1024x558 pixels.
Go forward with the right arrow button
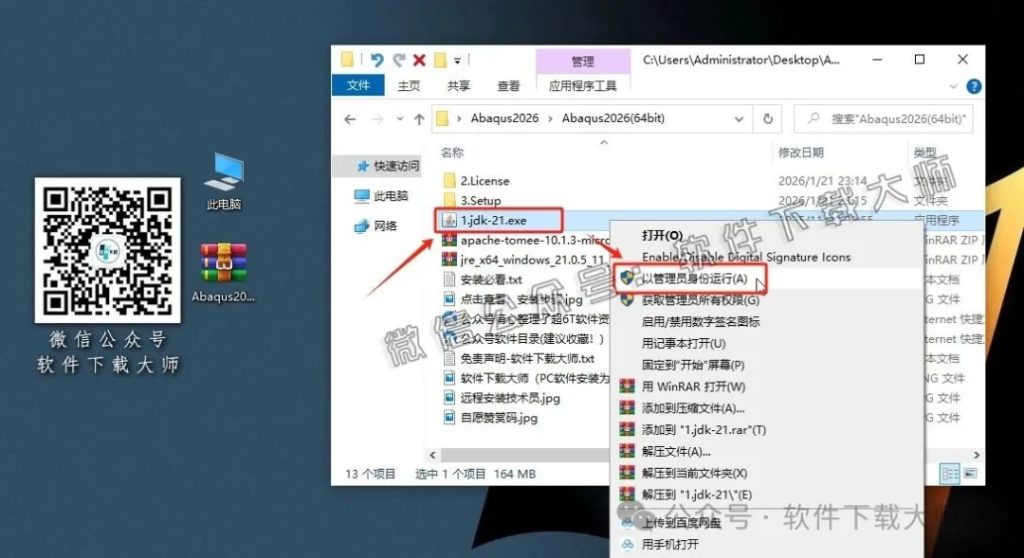(x=377, y=119)
